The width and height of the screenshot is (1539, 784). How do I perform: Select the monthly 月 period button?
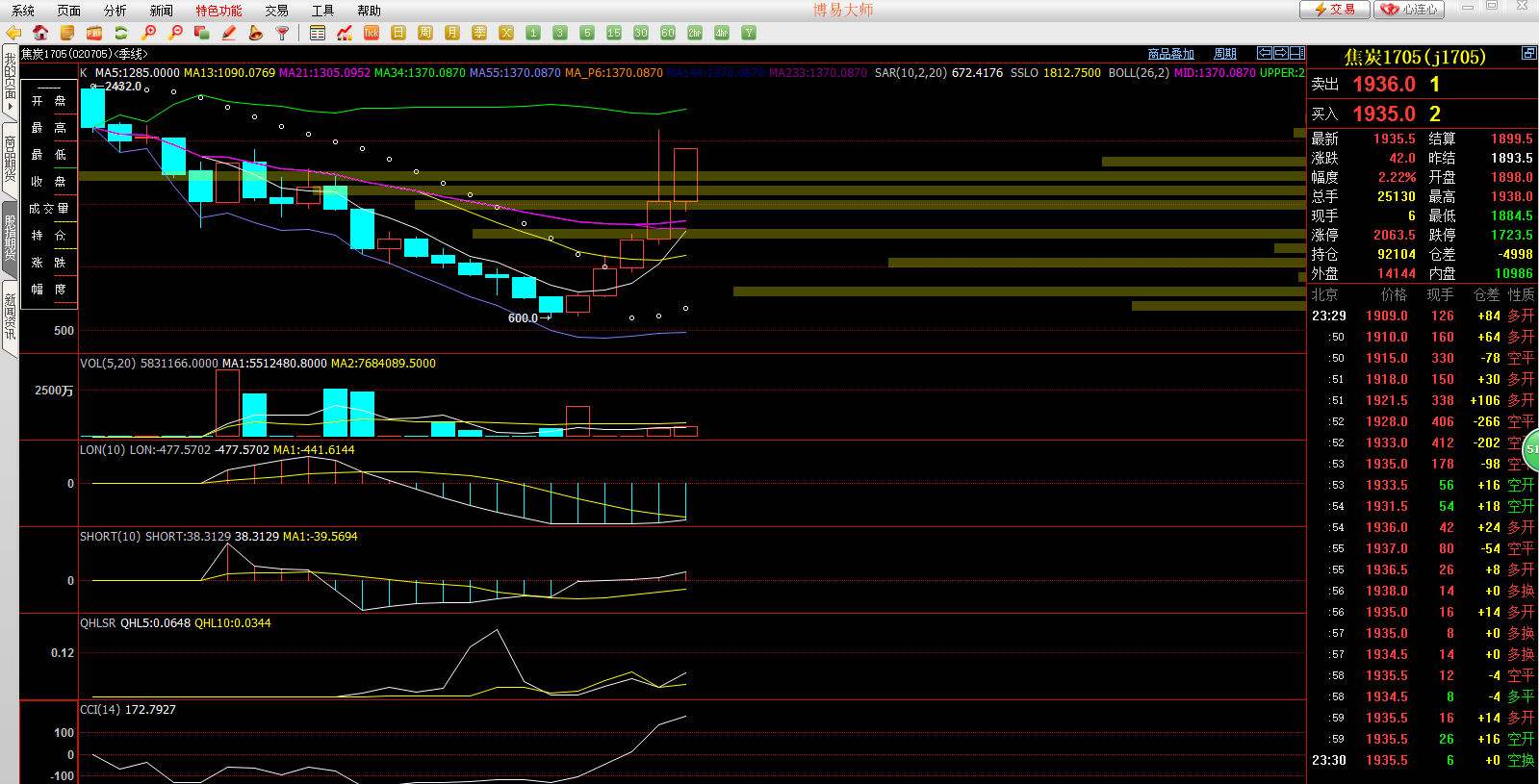click(452, 33)
